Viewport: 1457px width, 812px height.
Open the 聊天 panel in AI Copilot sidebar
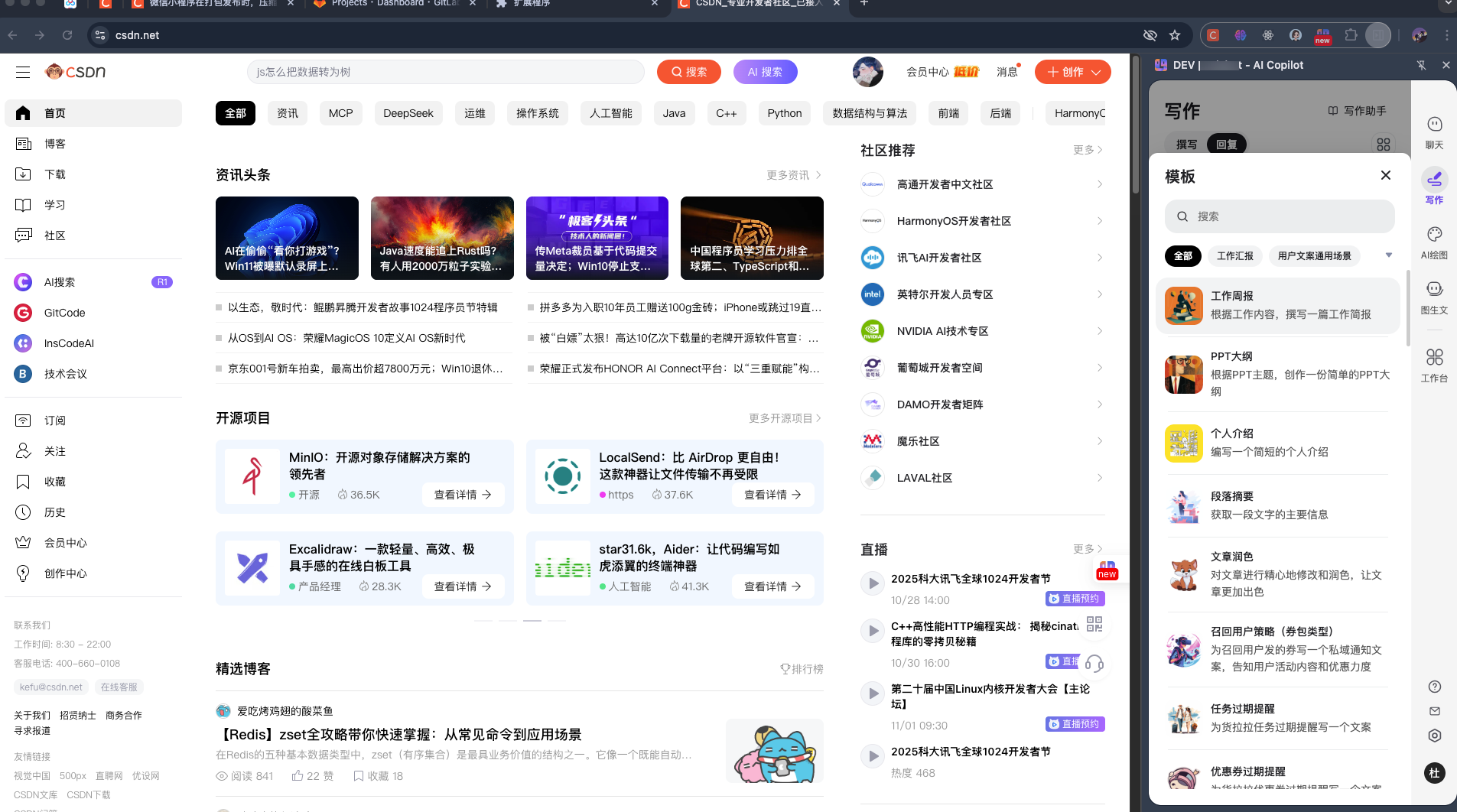pyautogui.click(x=1434, y=130)
